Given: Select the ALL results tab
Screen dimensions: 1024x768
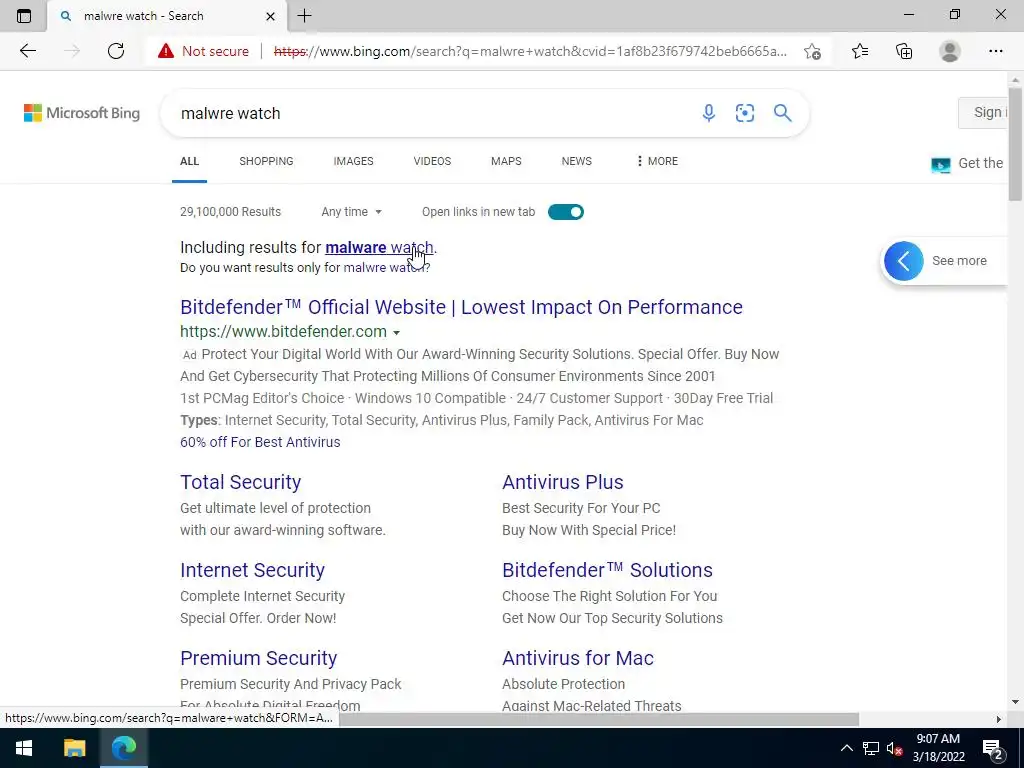Looking at the screenshot, I should coord(189,161).
